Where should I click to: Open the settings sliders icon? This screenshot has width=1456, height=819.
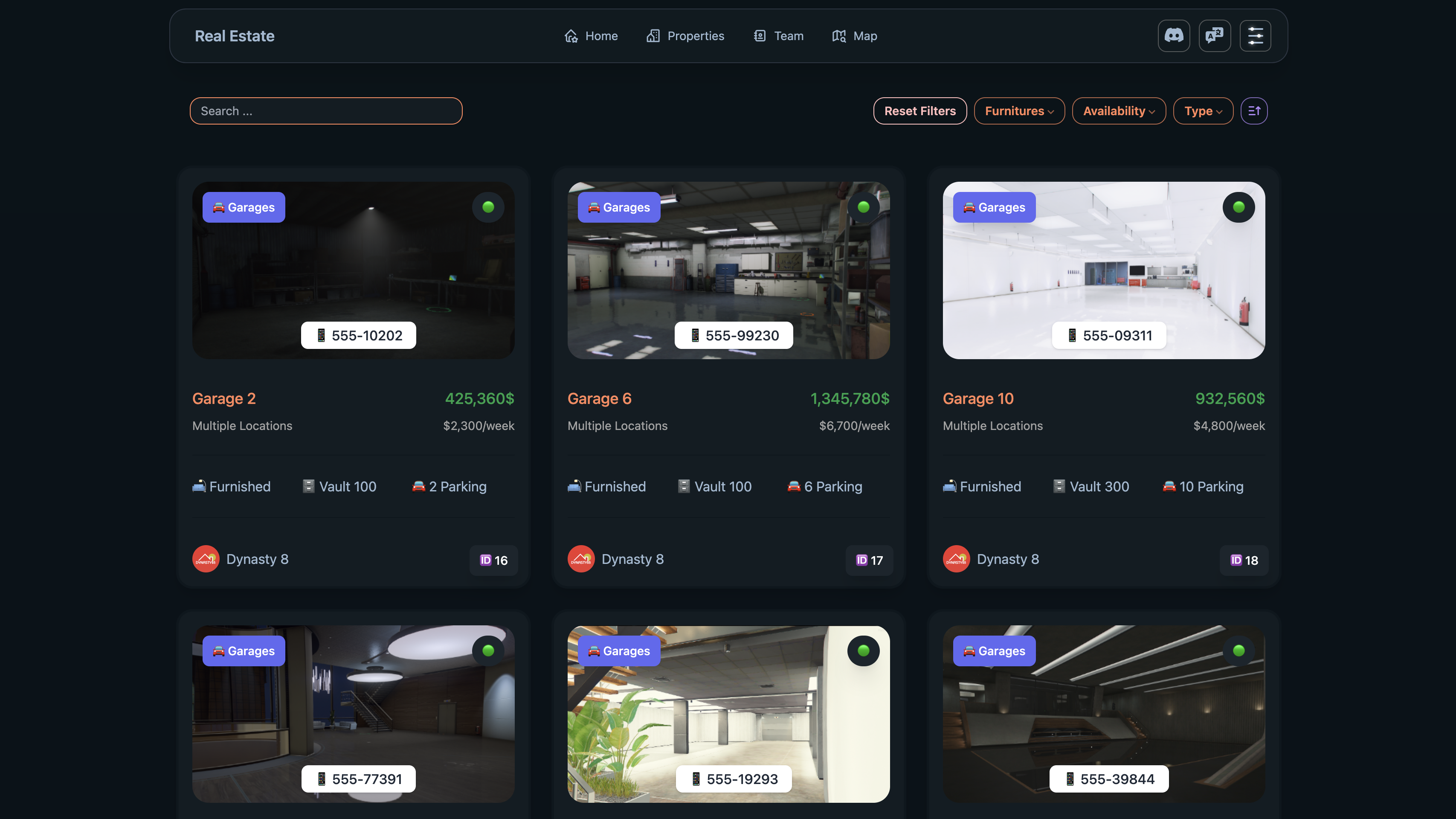coord(1255,35)
